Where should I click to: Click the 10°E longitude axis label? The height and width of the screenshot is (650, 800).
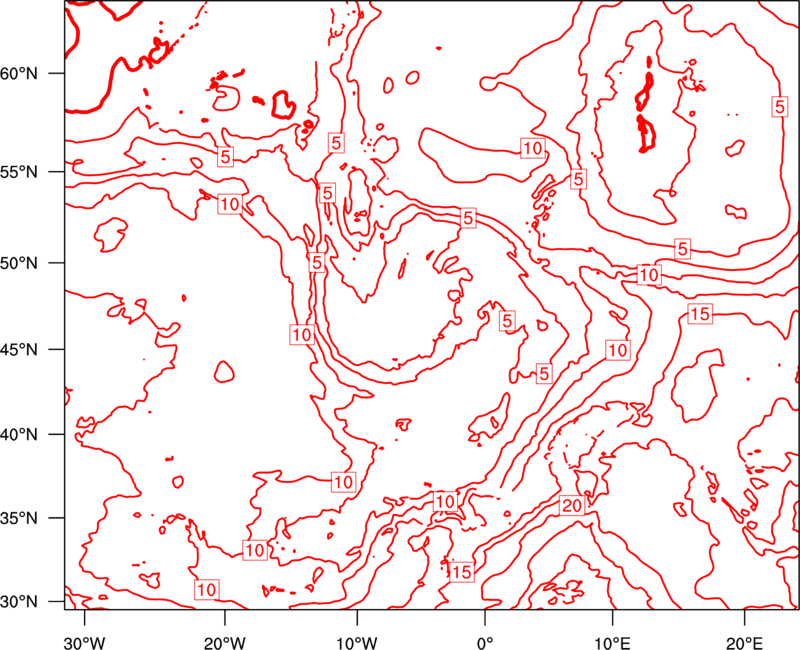(x=612, y=643)
